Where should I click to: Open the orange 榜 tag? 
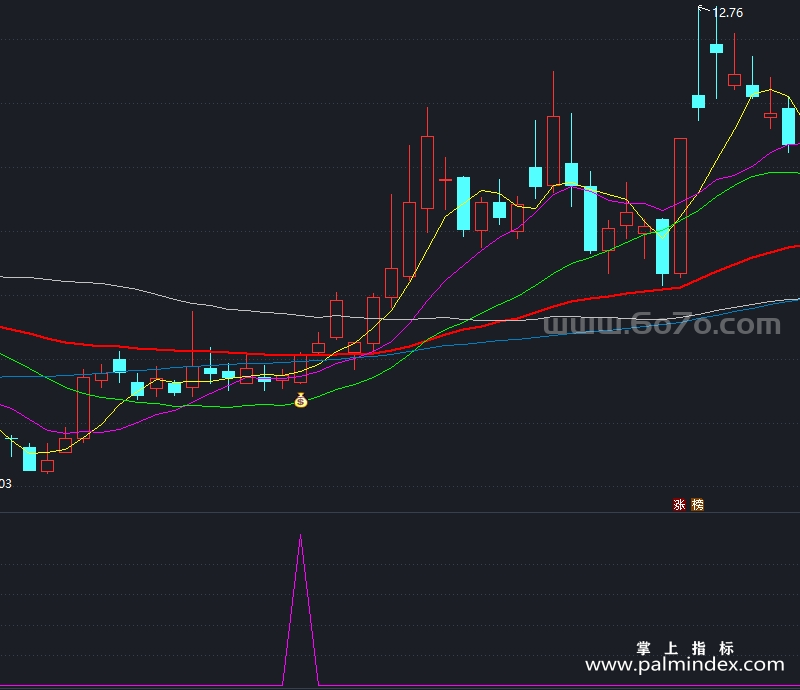click(x=697, y=505)
